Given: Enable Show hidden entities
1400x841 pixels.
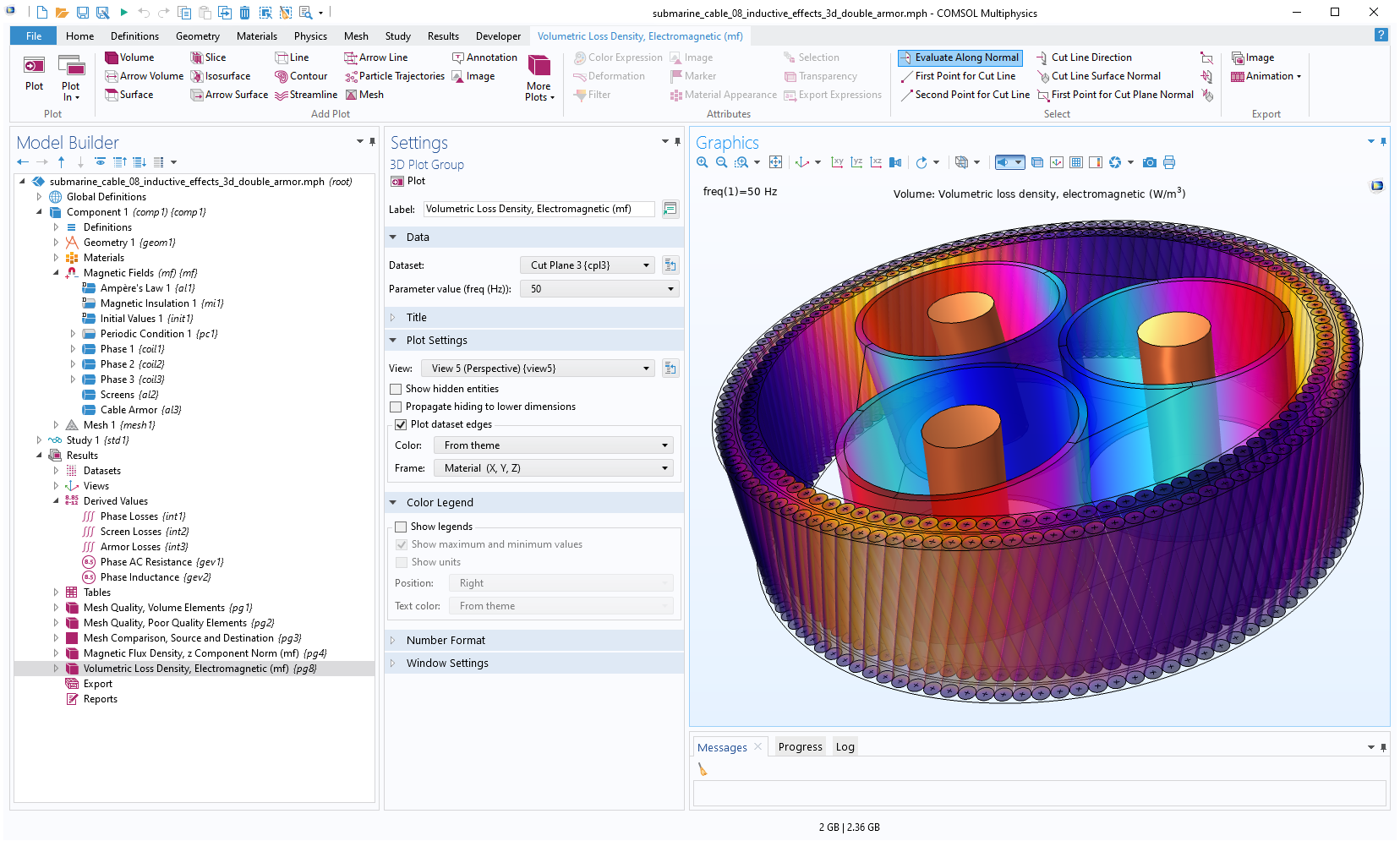Looking at the screenshot, I should point(396,389).
